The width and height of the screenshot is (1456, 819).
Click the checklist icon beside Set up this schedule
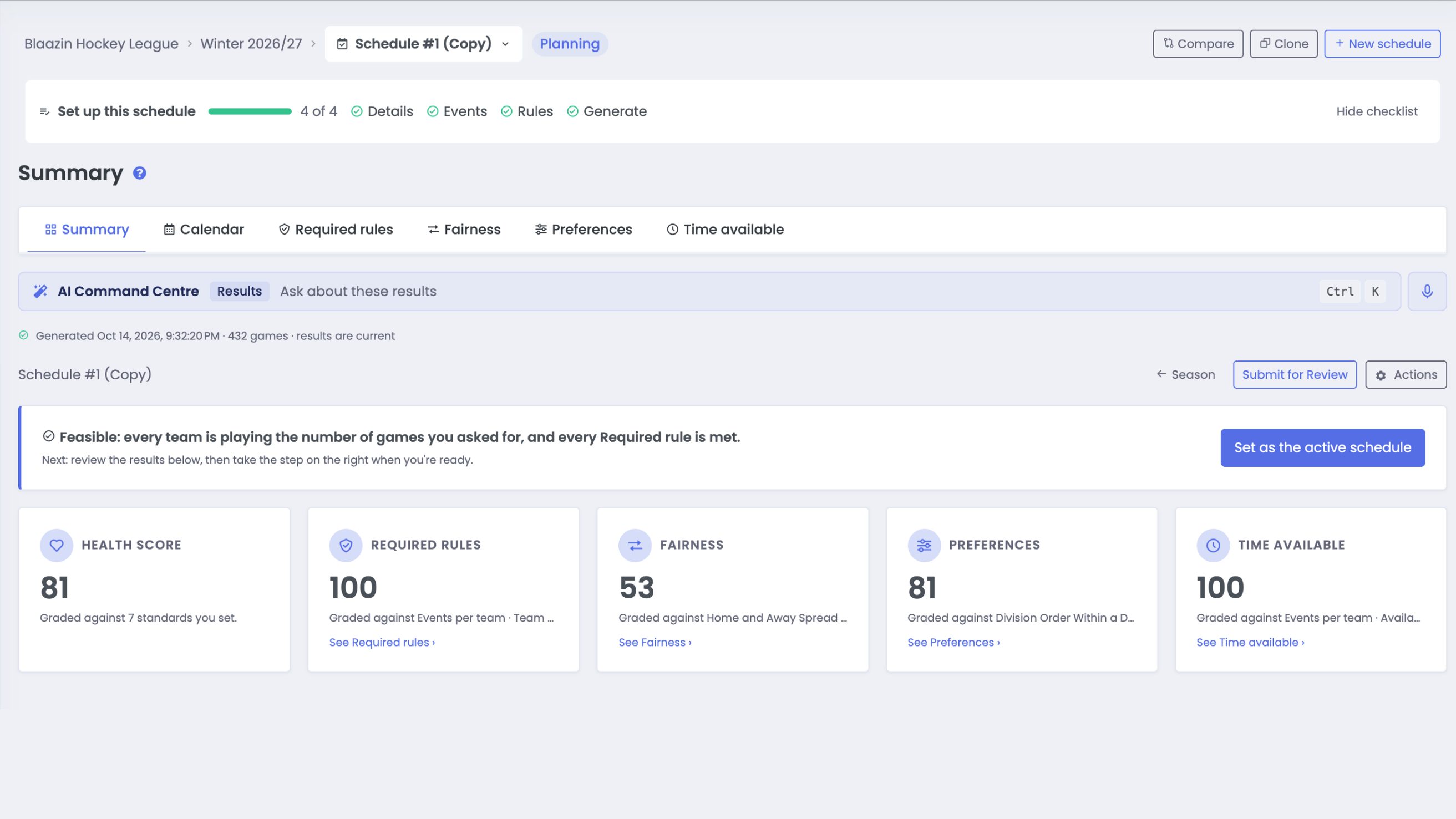click(45, 112)
